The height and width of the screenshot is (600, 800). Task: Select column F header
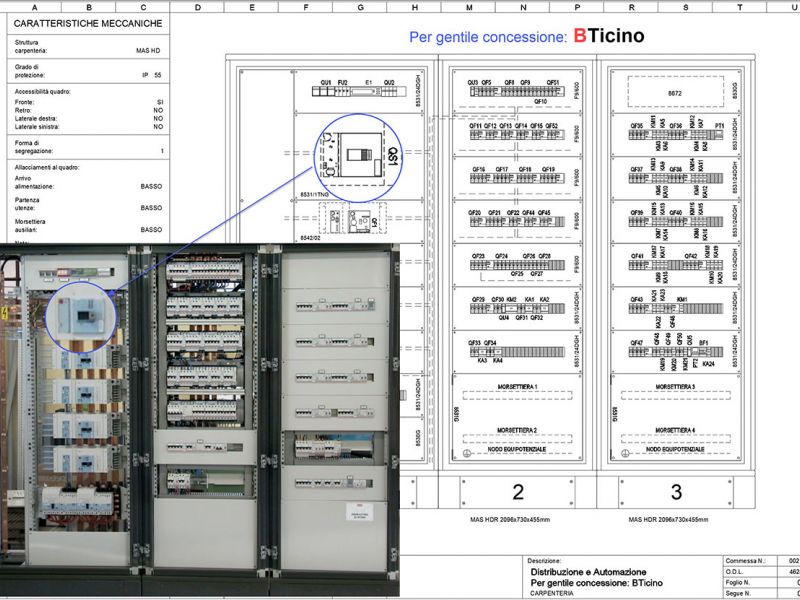tap(306, 8)
